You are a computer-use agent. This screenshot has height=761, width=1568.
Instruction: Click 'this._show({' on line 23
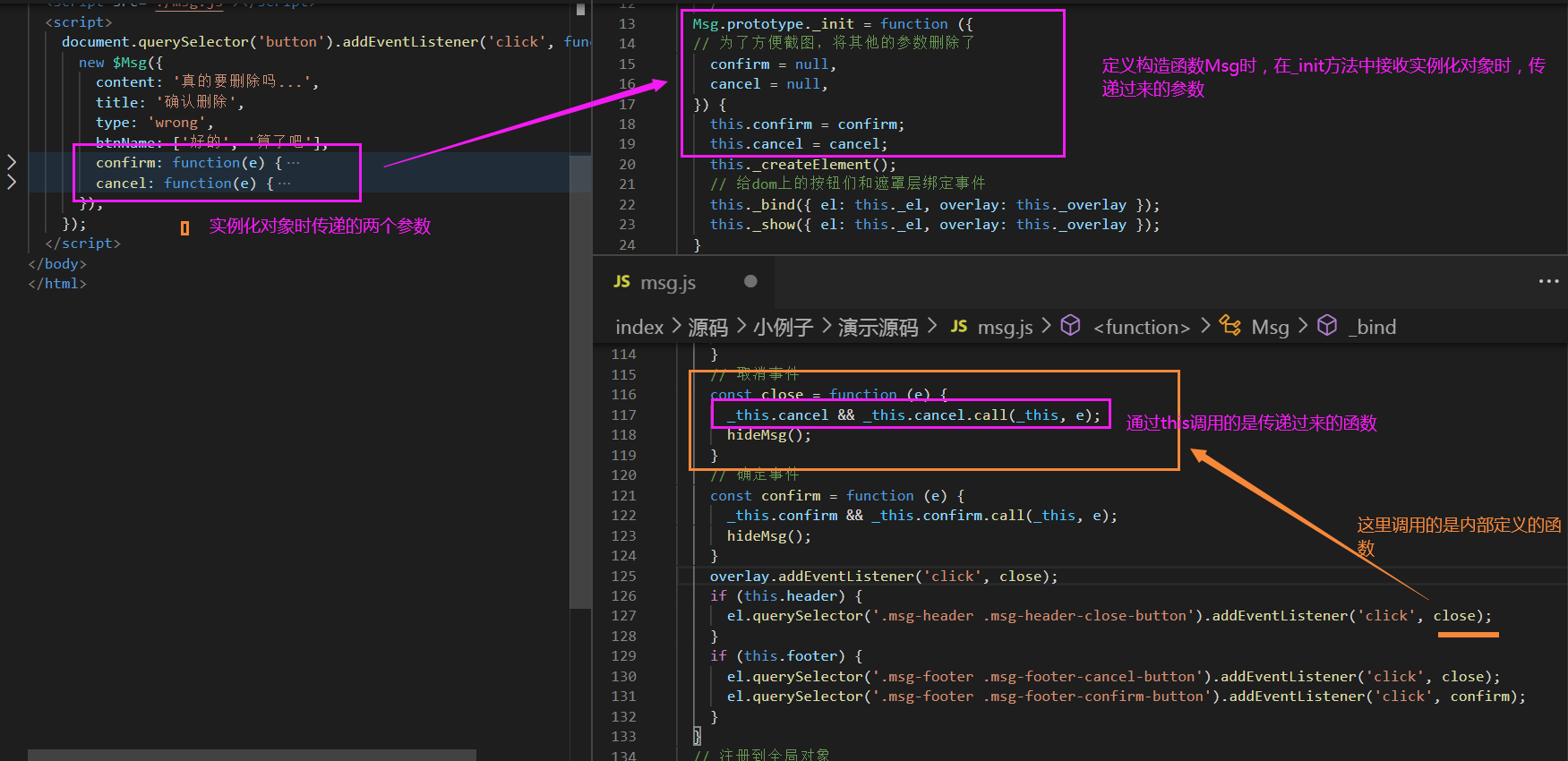(761, 224)
